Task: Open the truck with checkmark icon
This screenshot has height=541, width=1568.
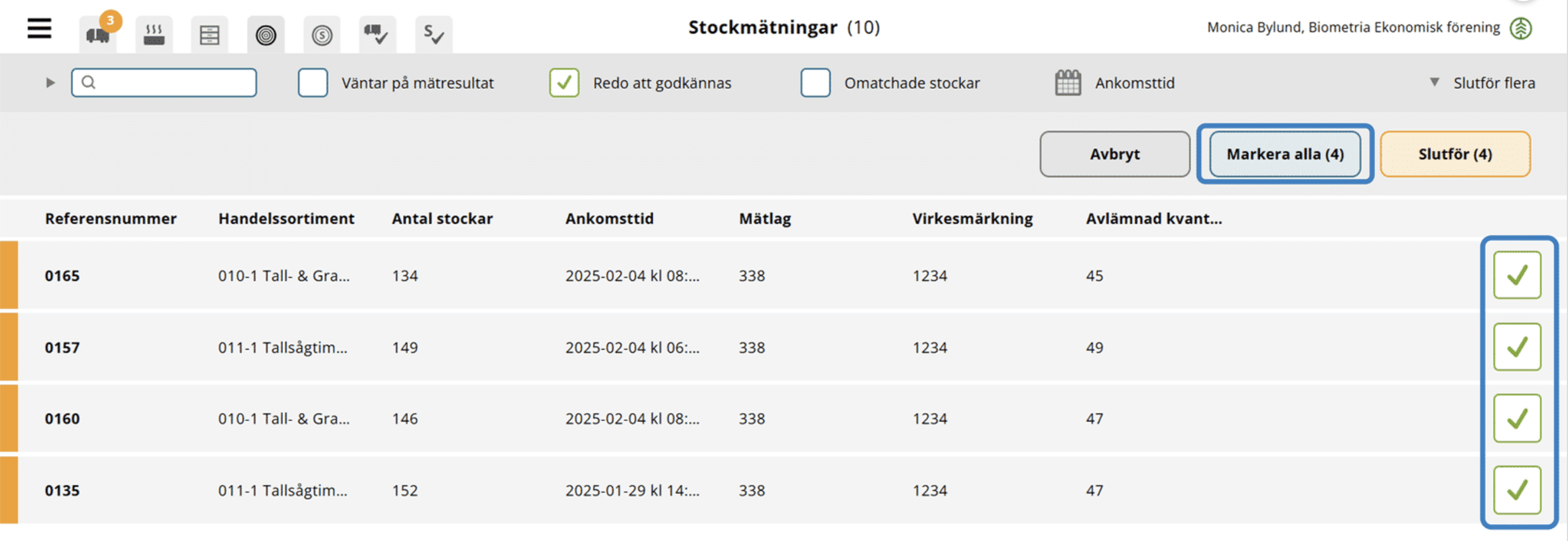Action: [377, 34]
